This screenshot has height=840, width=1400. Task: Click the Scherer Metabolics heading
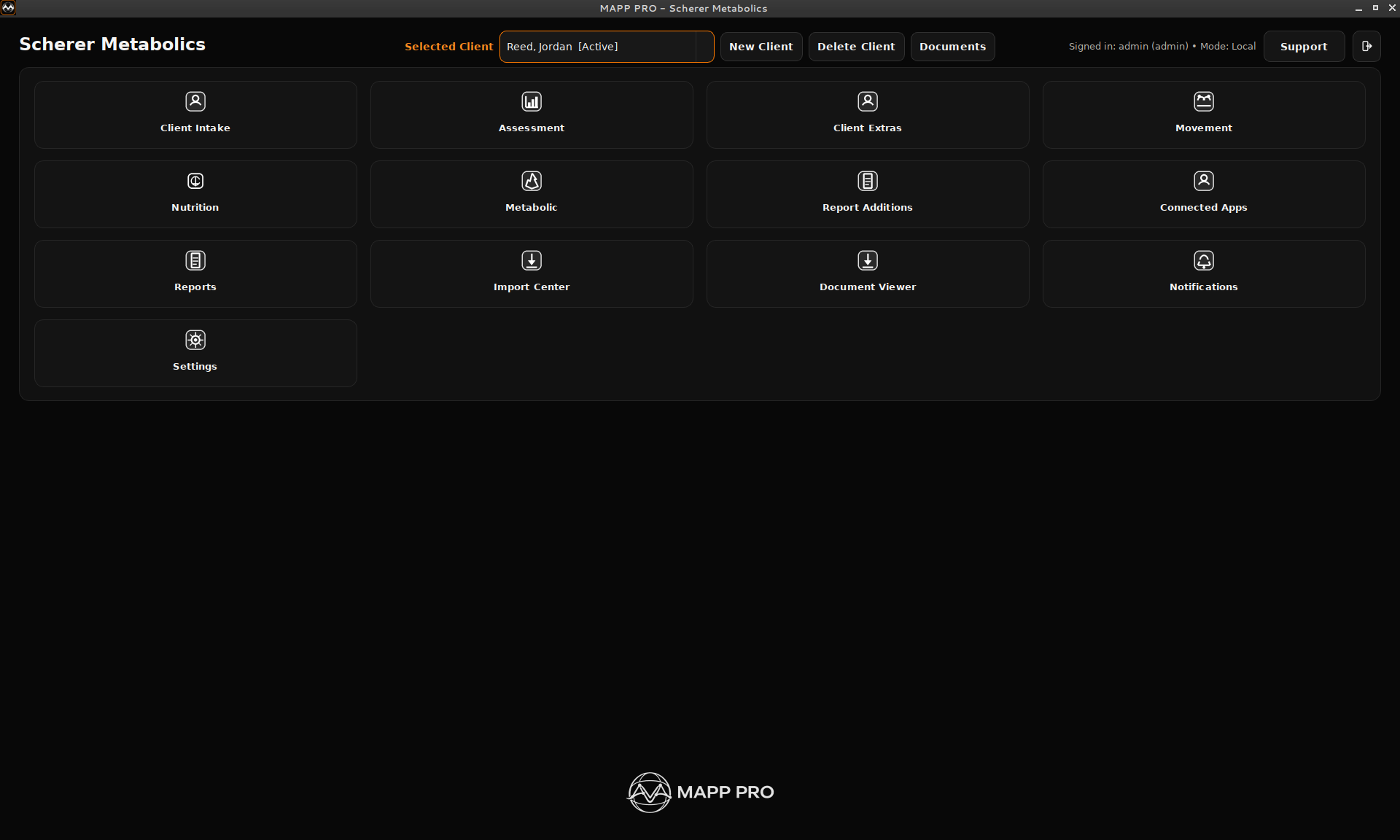click(112, 44)
